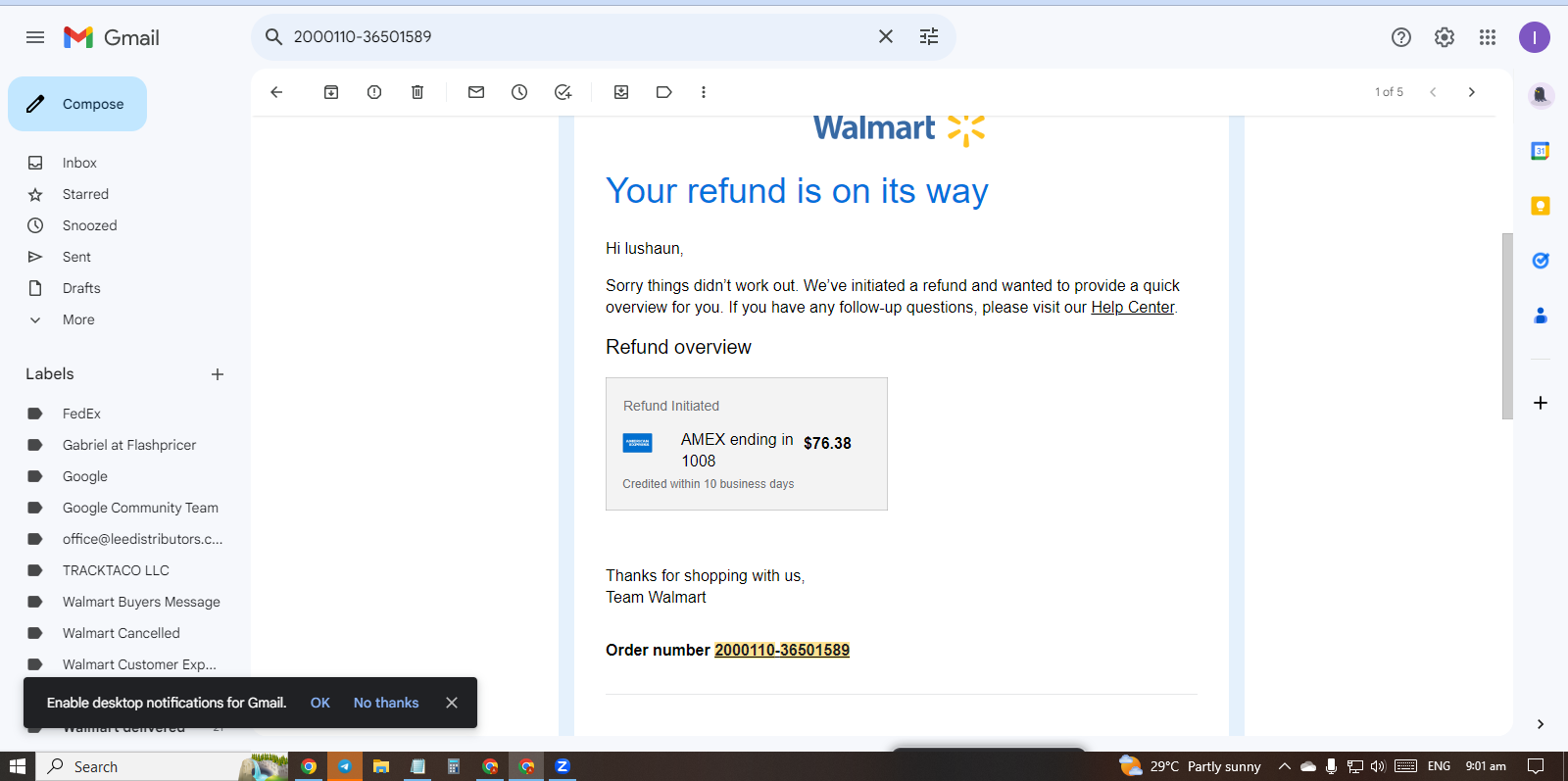Click inside the Gmail search field
Viewport: 1568px width, 781px height.
click(578, 36)
